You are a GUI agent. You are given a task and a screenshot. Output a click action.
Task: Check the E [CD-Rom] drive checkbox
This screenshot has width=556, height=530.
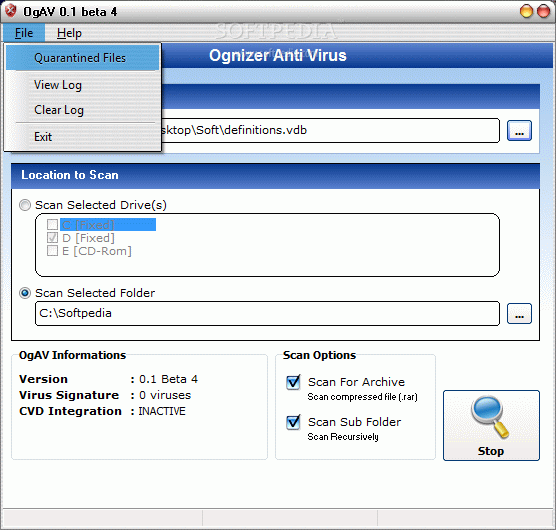point(52,251)
